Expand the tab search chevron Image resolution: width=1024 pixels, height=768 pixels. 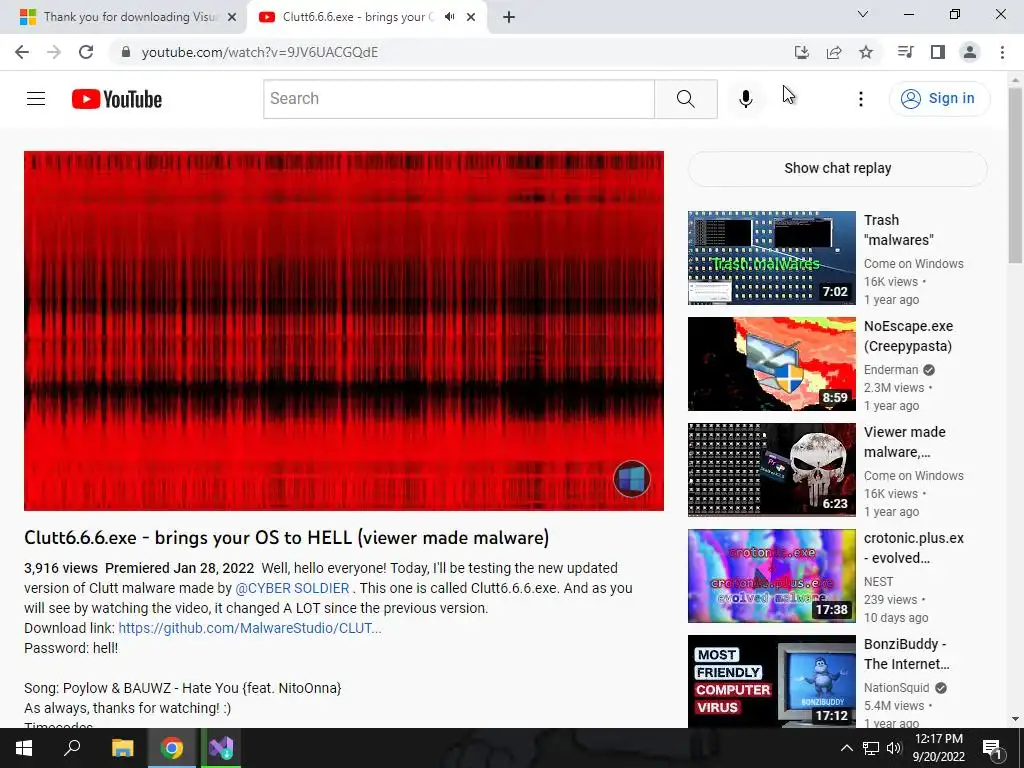(863, 14)
